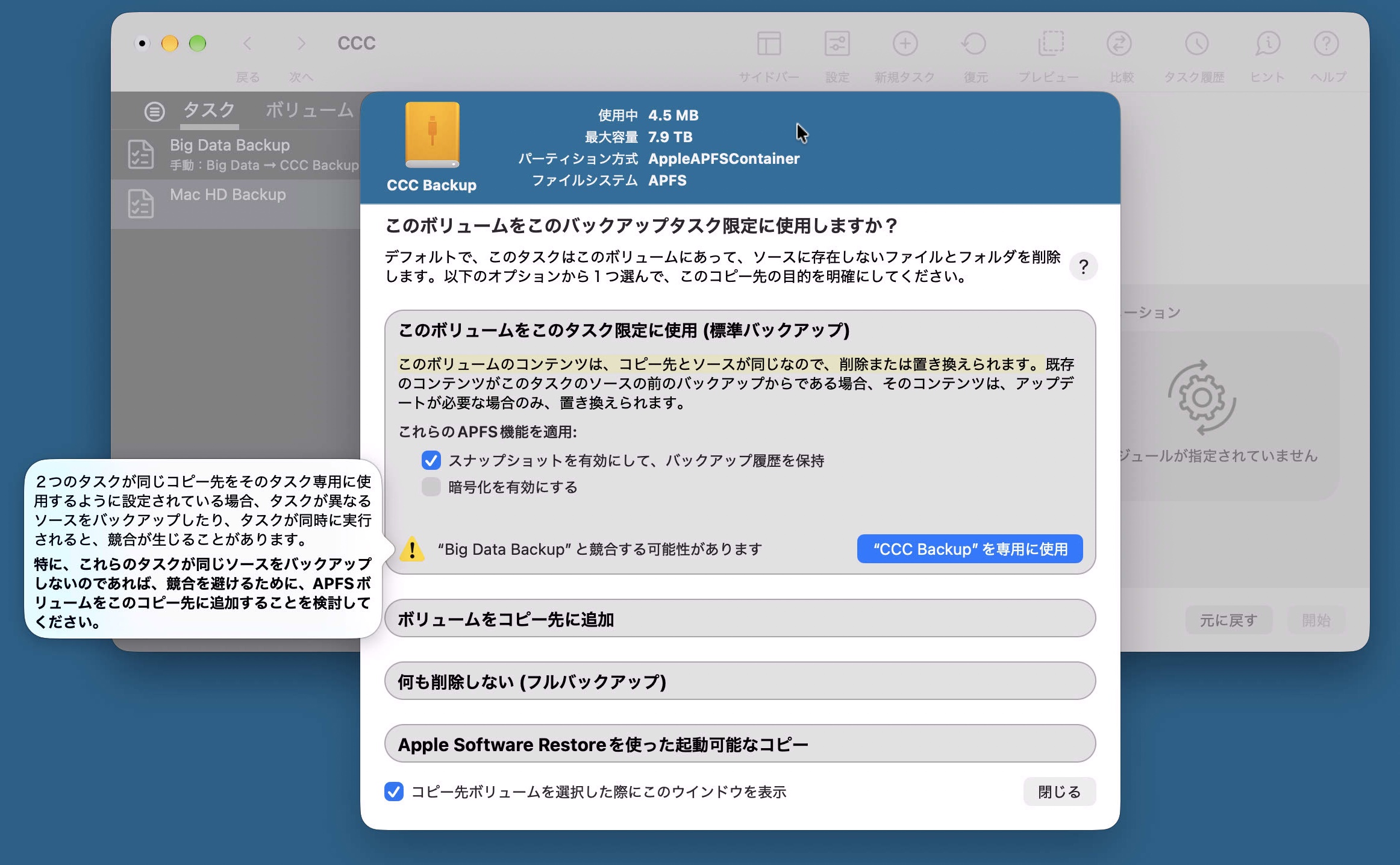Screen dimensions: 1400x865
Task: Expand ボリュームをコピー先に追加 option
Action: point(740,619)
